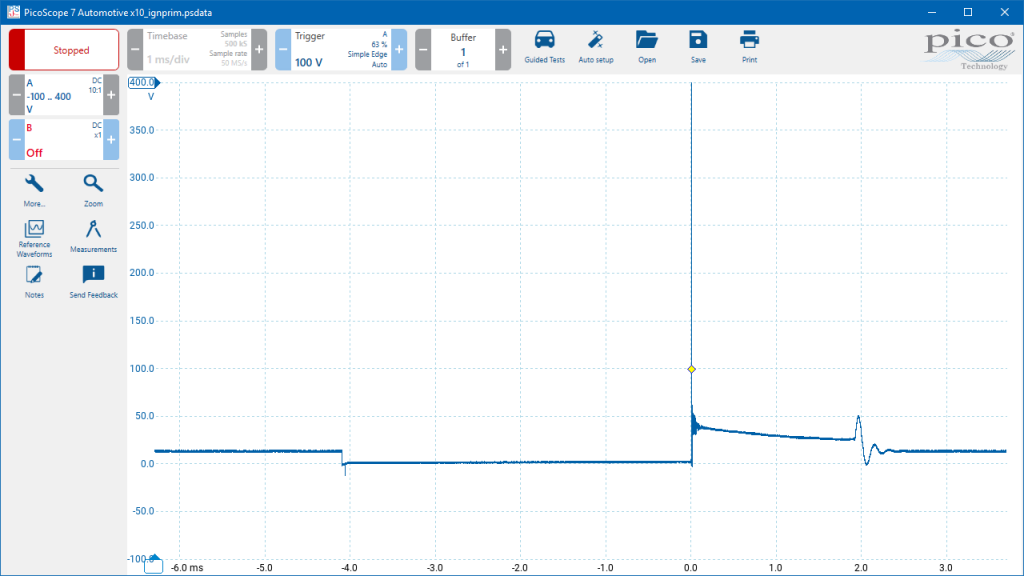Viewport: 1024px width, 576px height.
Task: Open Channel B Off settings
Action: (64, 140)
